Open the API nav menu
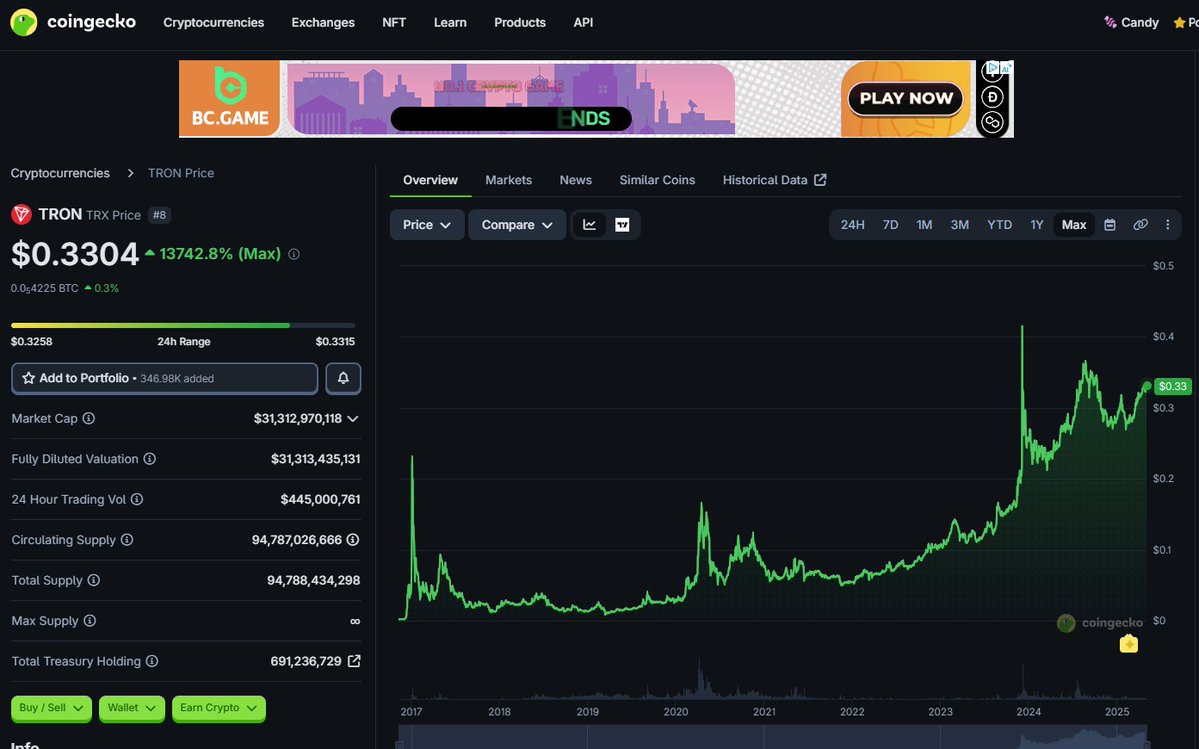The height and width of the screenshot is (749, 1199). [583, 22]
